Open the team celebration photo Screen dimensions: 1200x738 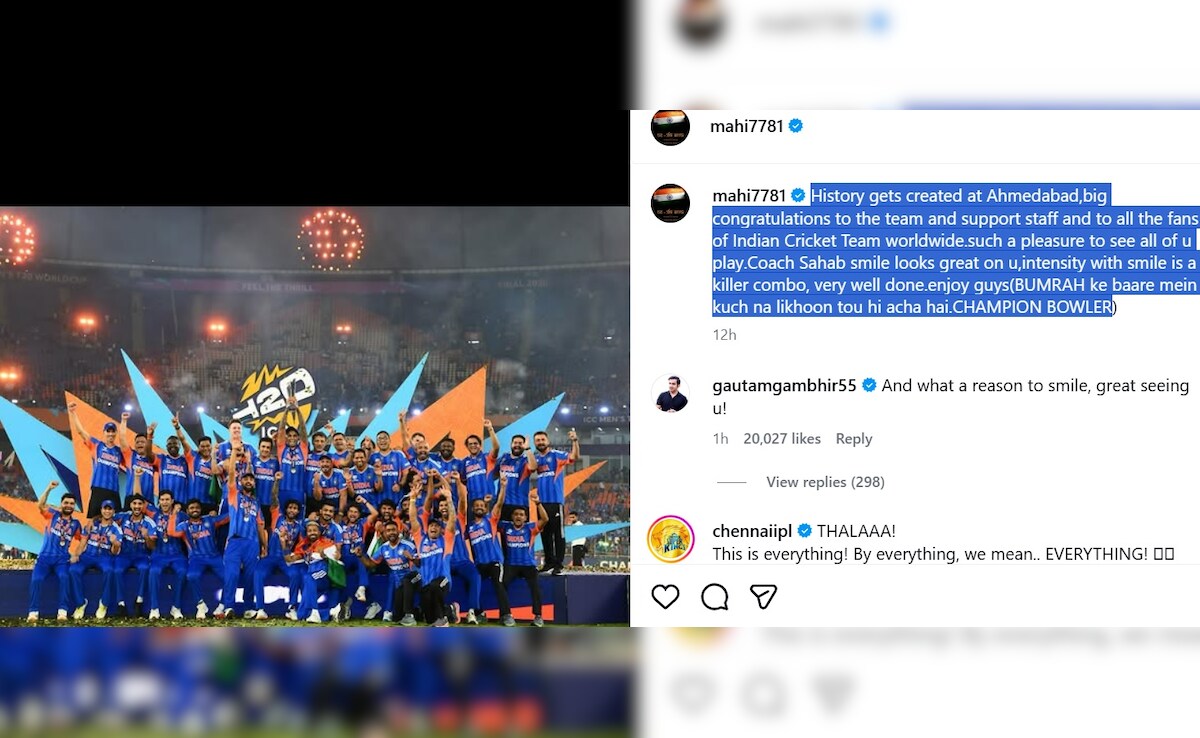point(315,416)
